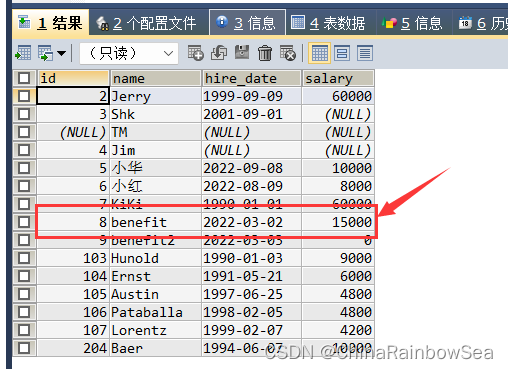
Task: Sort by the name column header
Action: pos(156,78)
